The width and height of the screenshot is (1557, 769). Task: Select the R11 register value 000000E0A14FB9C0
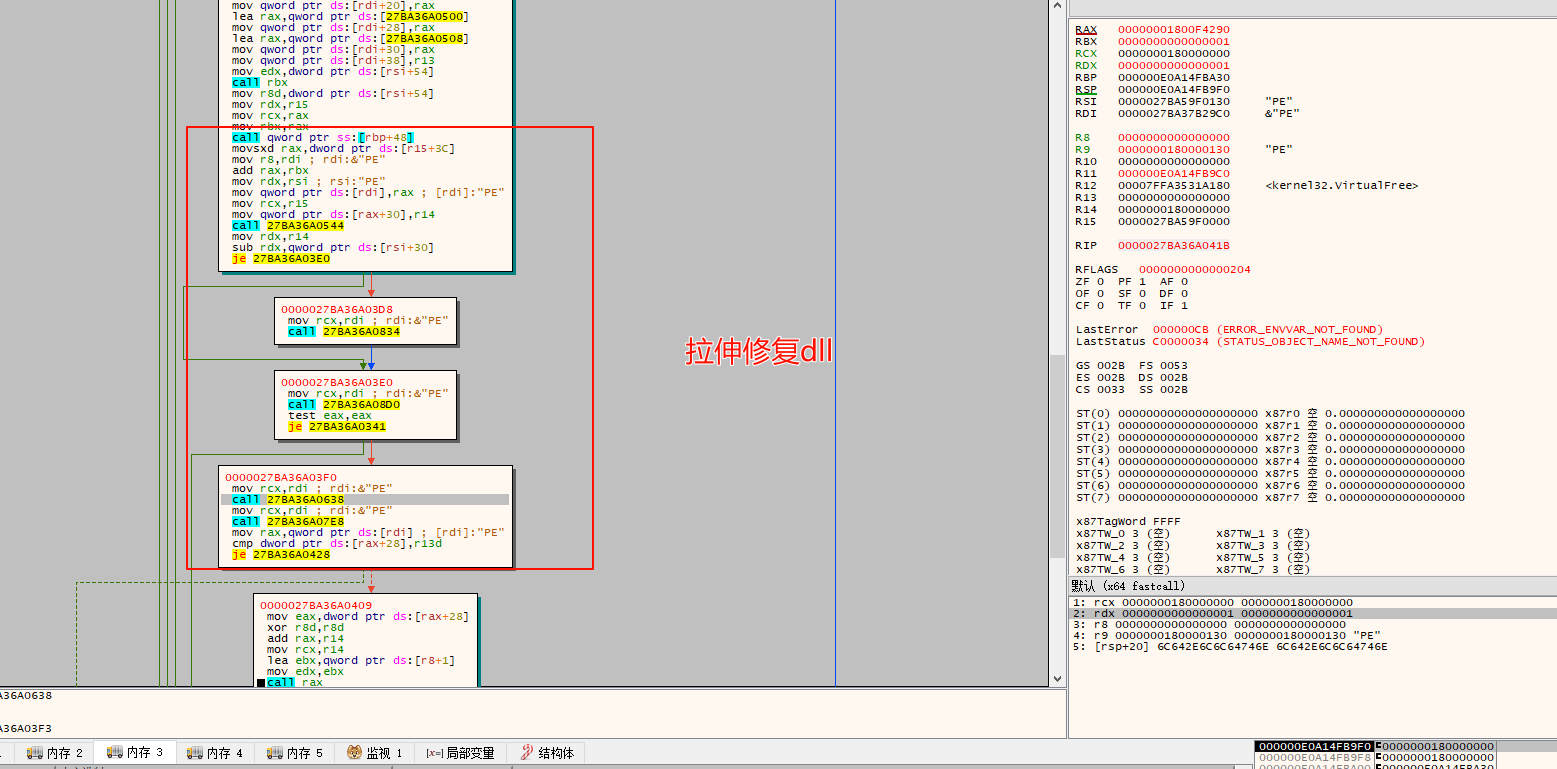point(1174,174)
